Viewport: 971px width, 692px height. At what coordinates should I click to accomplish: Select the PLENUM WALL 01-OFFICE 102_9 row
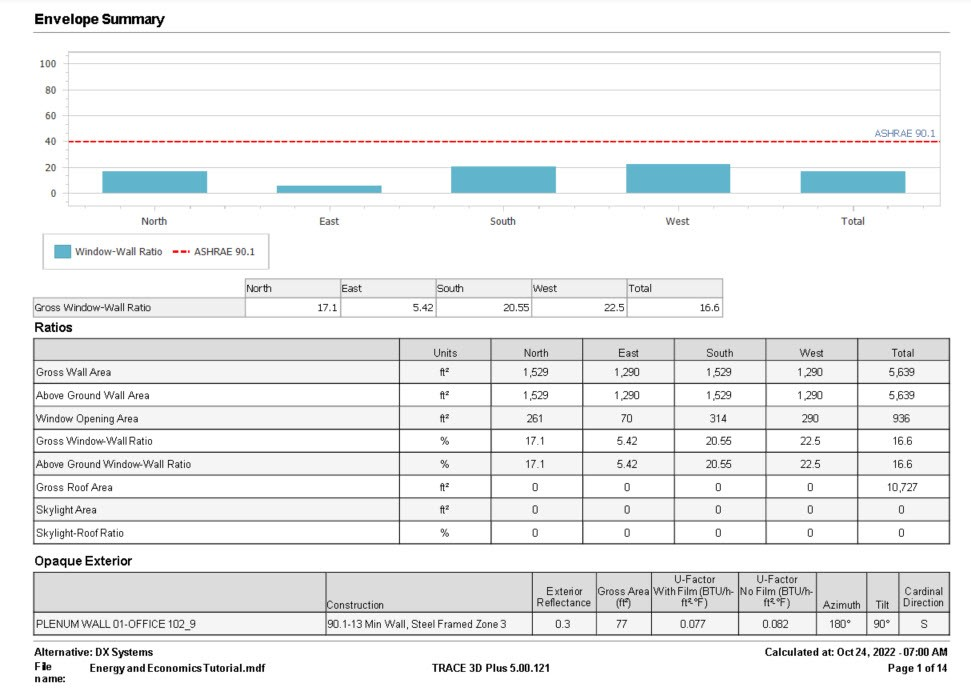[x=116, y=624]
